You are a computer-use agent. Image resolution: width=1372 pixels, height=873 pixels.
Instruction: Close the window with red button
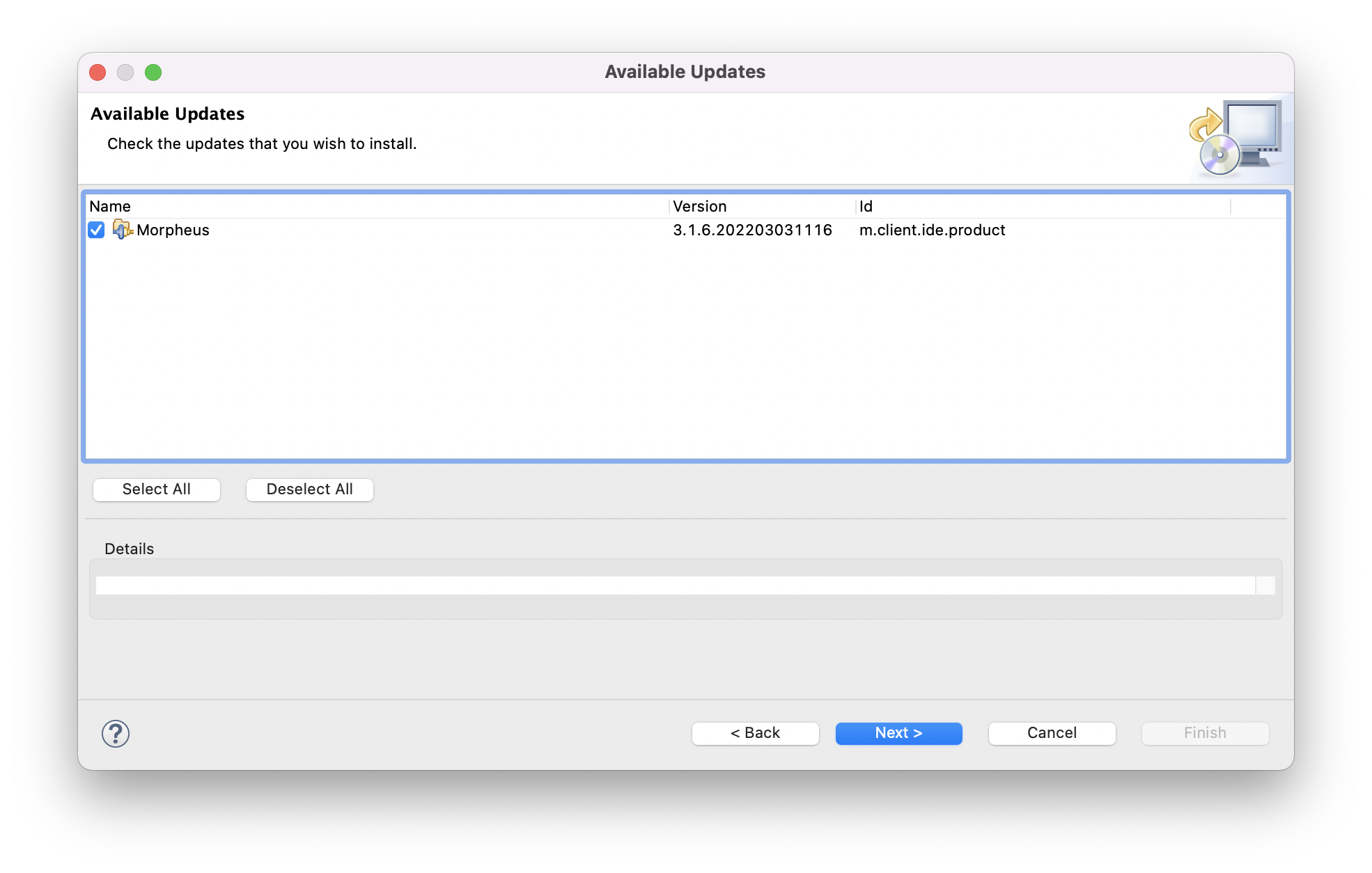pos(98,72)
